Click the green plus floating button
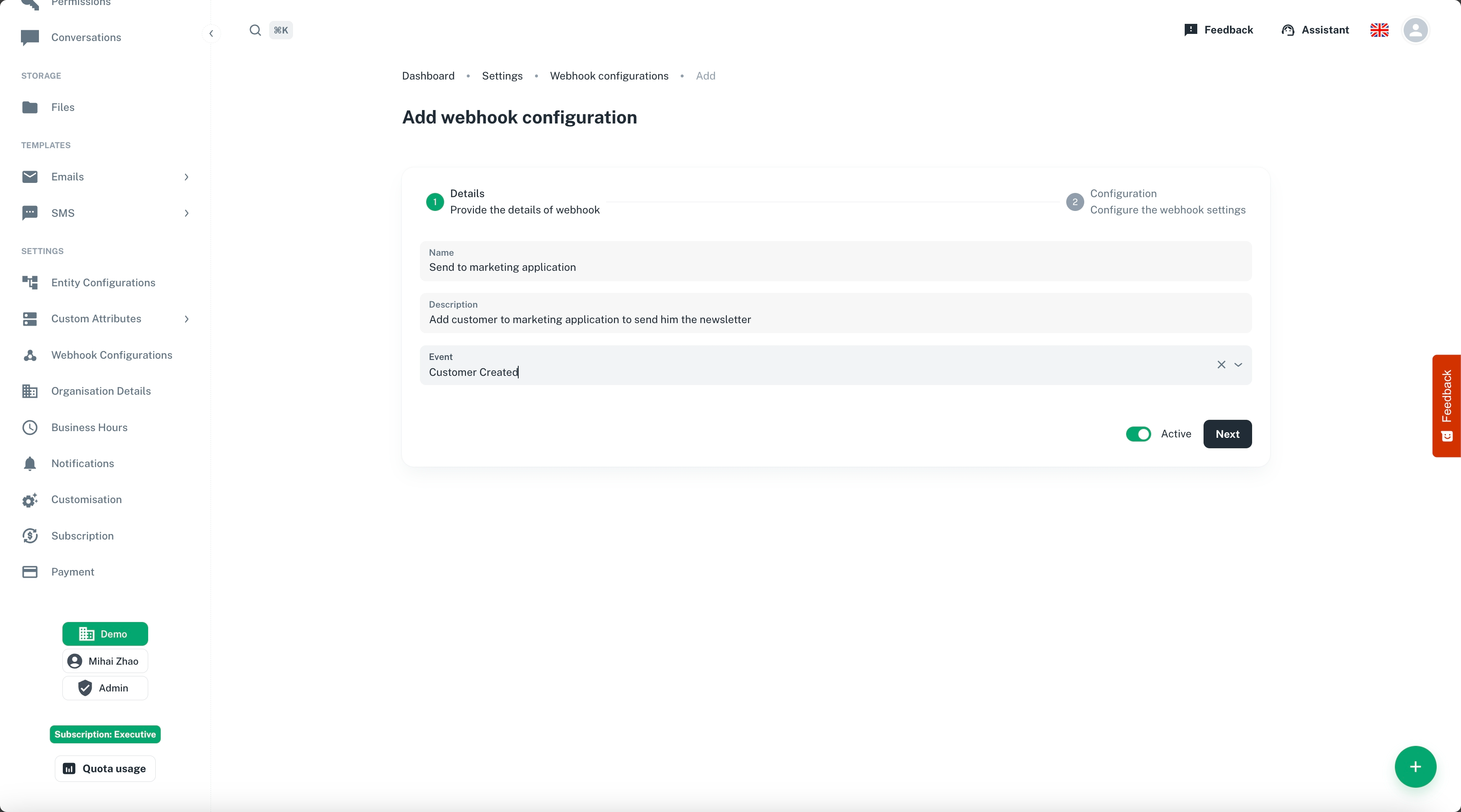Screen dimensions: 1461x812 (x=1415, y=767)
